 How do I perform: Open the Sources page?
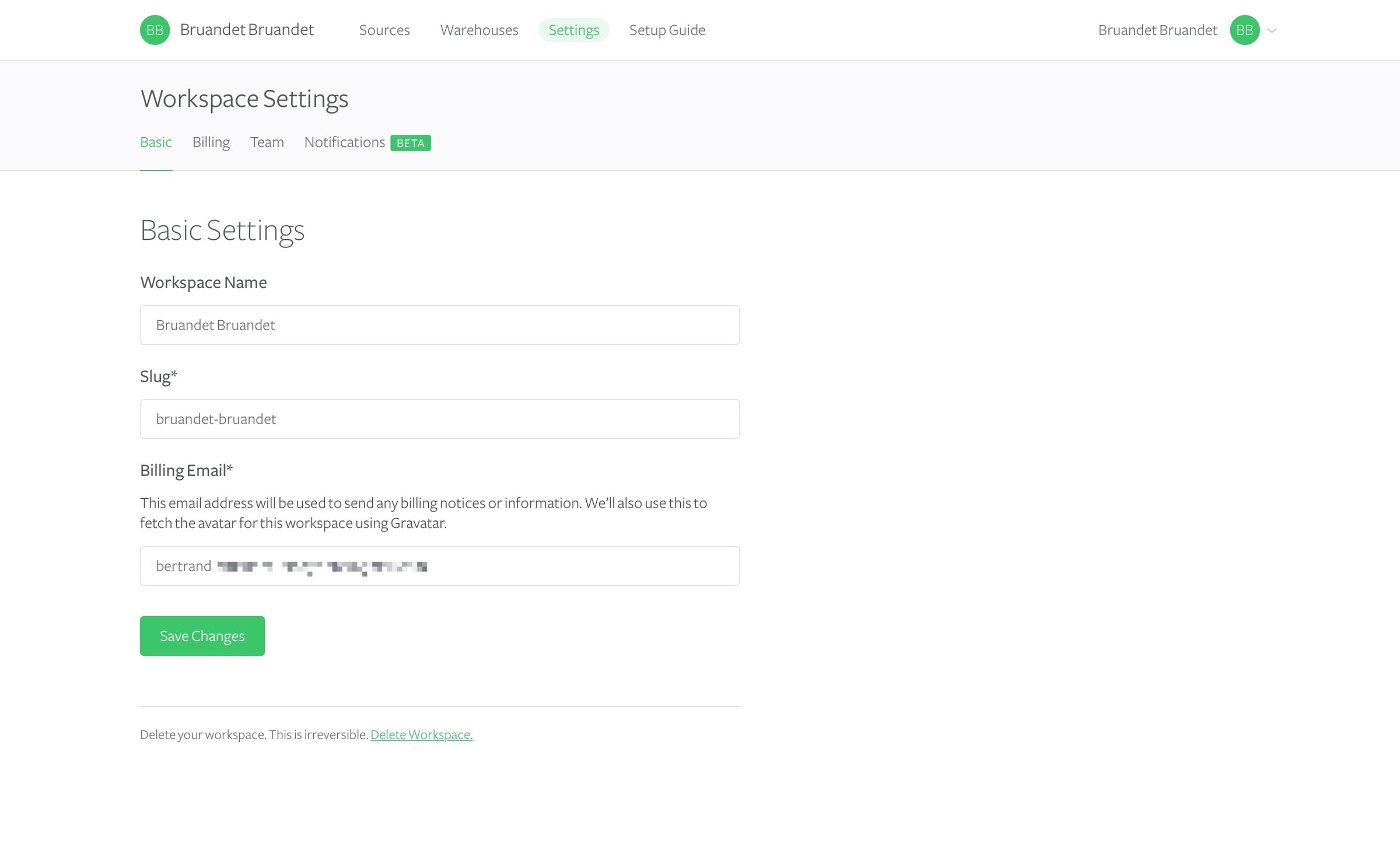(x=384, y=30)
